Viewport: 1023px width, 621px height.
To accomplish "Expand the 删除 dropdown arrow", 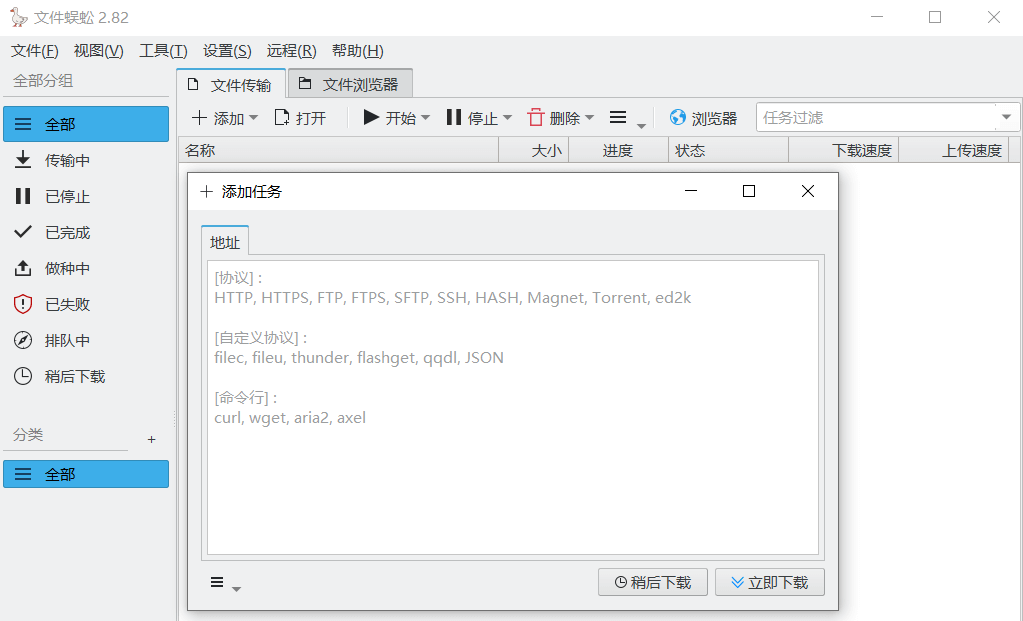I will [589, 118].
